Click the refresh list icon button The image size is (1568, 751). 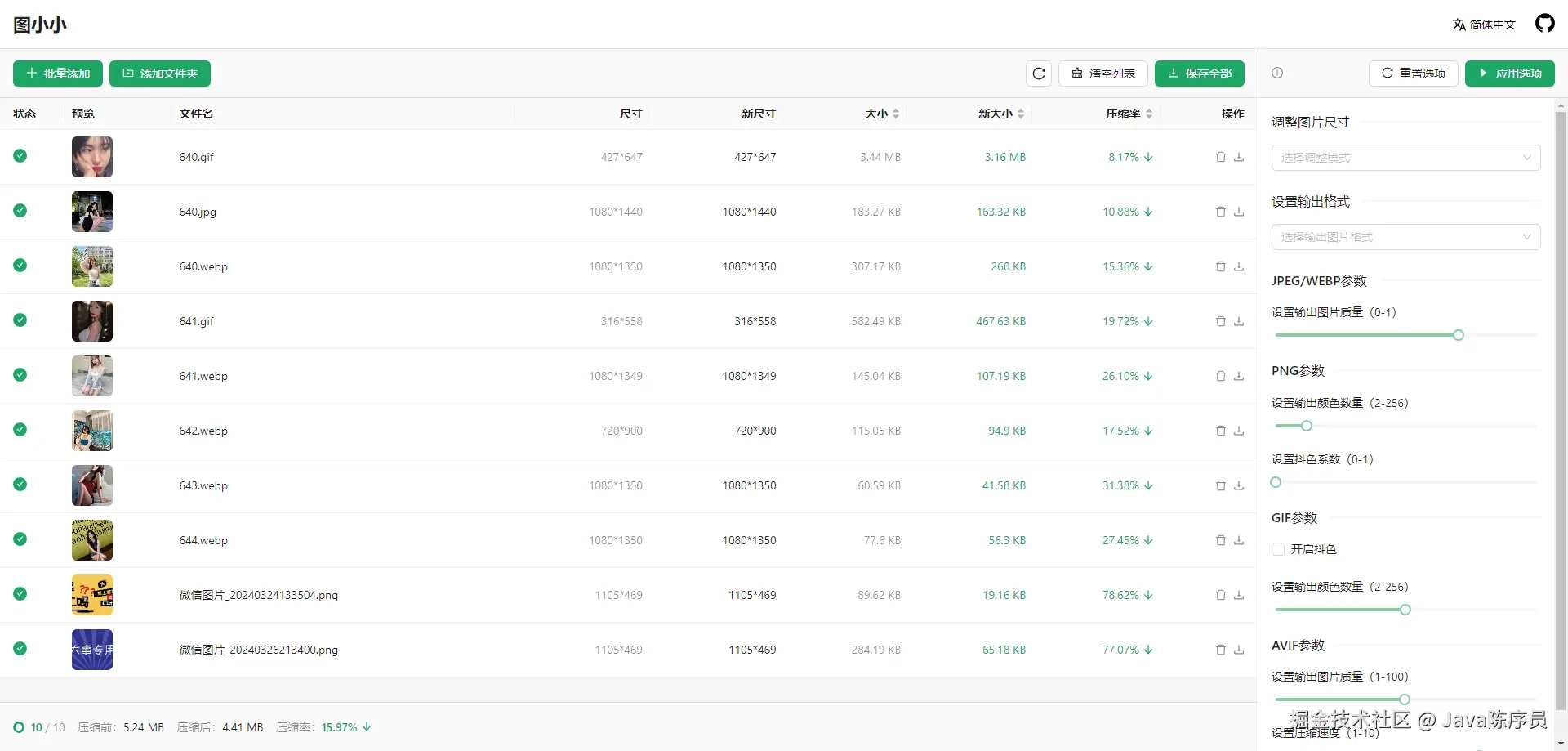(1039, 74)
